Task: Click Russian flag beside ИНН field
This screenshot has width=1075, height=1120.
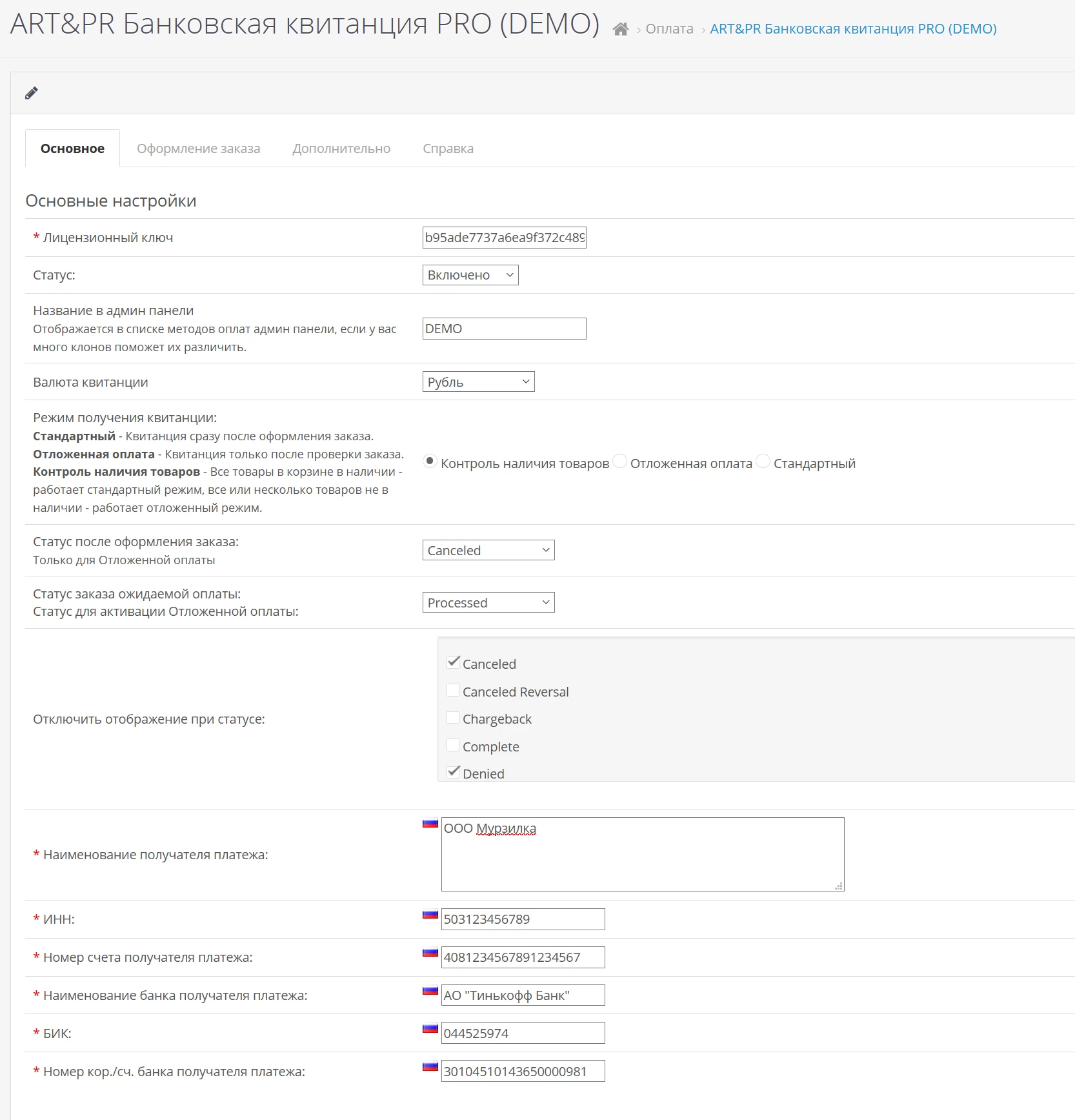Action: (x=430, y=914)
